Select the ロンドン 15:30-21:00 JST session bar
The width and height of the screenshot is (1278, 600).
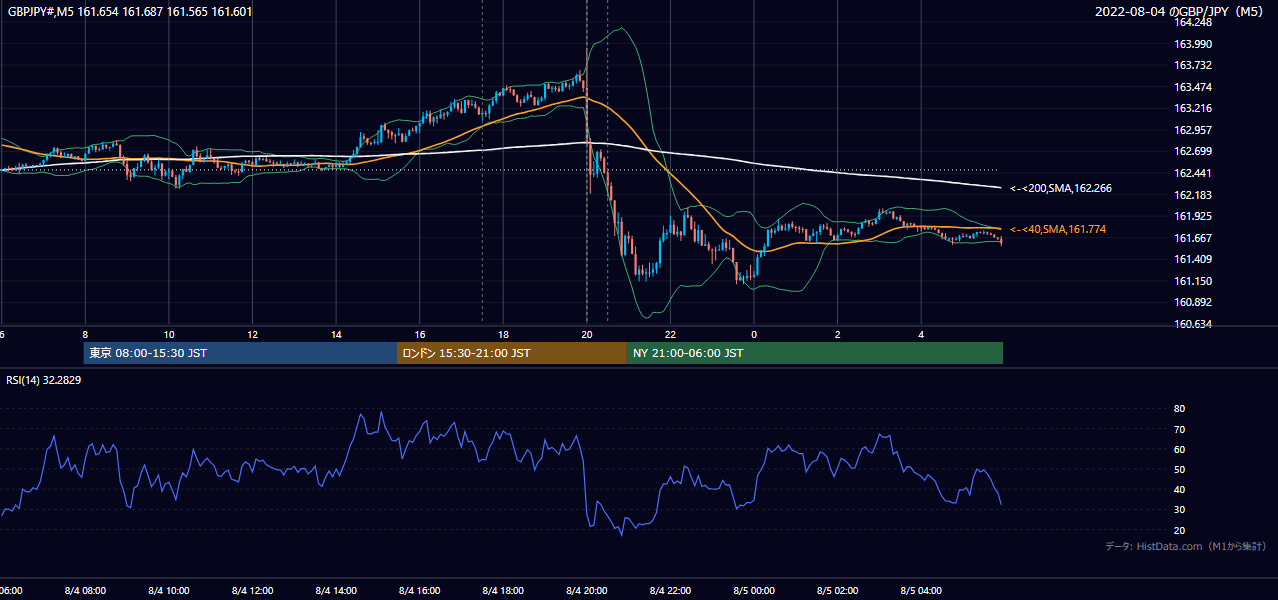point(512,353)
